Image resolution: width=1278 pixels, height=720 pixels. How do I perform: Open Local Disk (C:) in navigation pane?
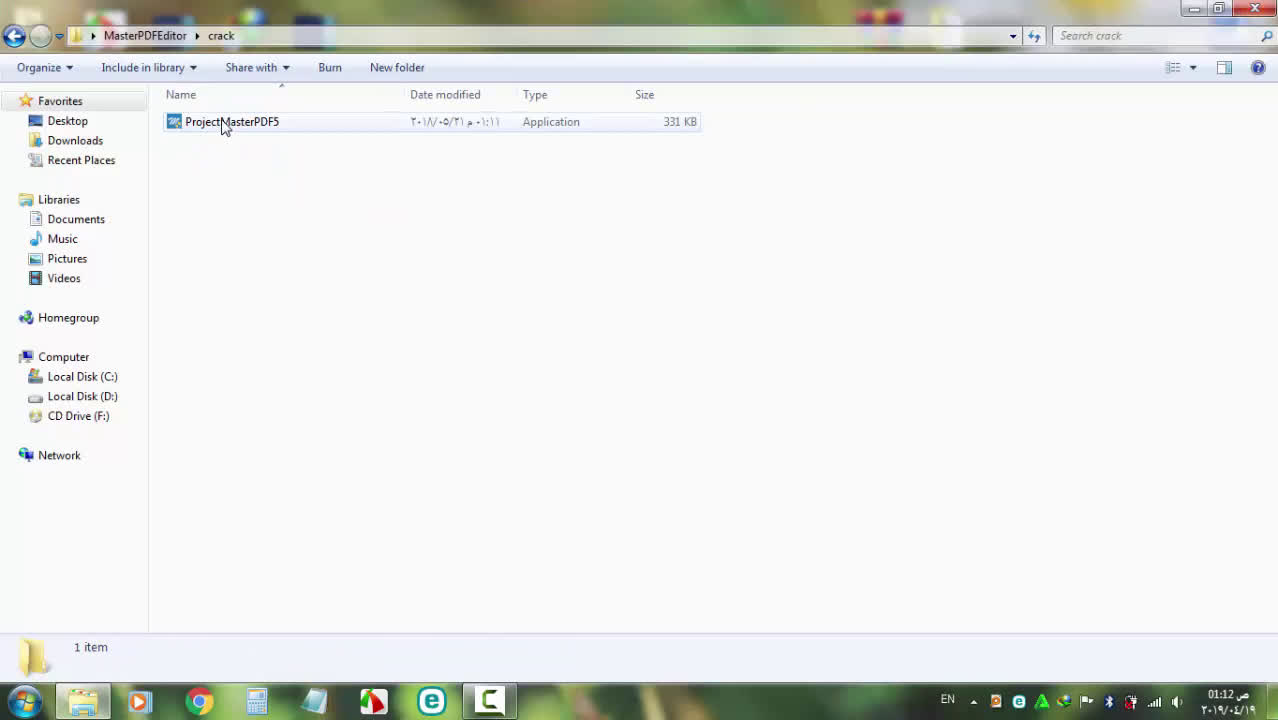click(x=82, y=377)
